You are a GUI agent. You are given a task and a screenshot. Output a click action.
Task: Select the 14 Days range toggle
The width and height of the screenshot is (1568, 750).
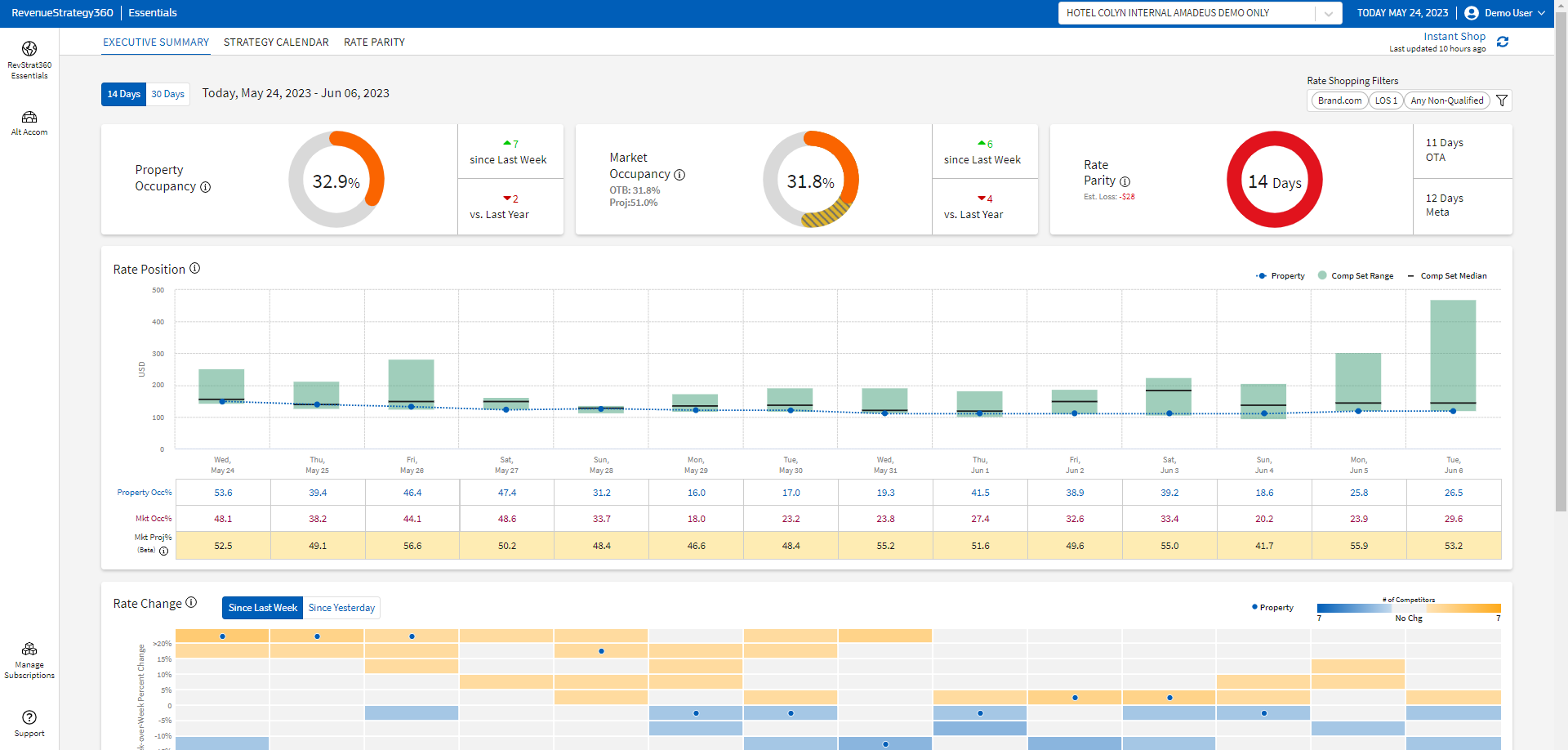click(124, 94)
